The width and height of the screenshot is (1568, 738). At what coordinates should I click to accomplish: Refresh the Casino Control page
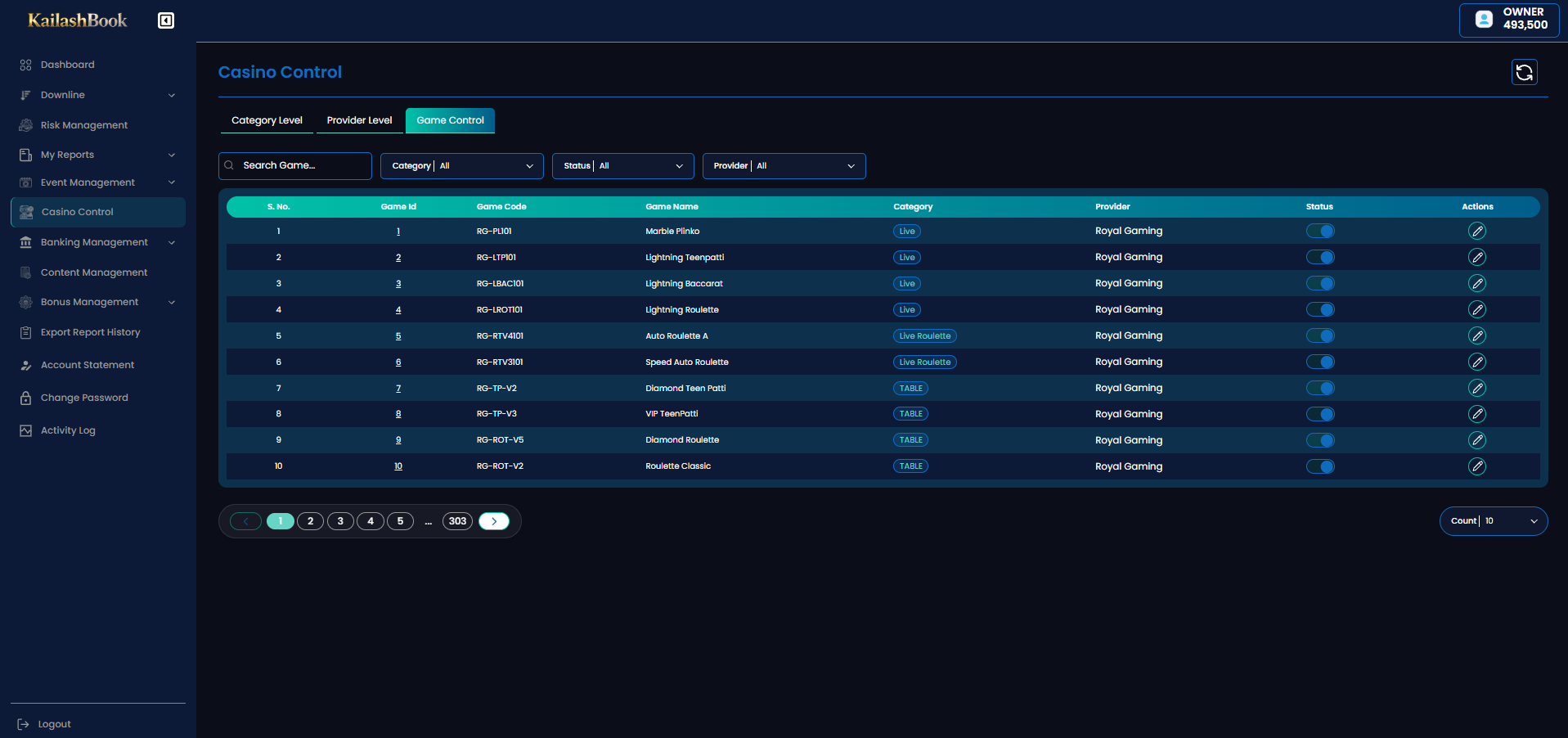pos(1524,72)
